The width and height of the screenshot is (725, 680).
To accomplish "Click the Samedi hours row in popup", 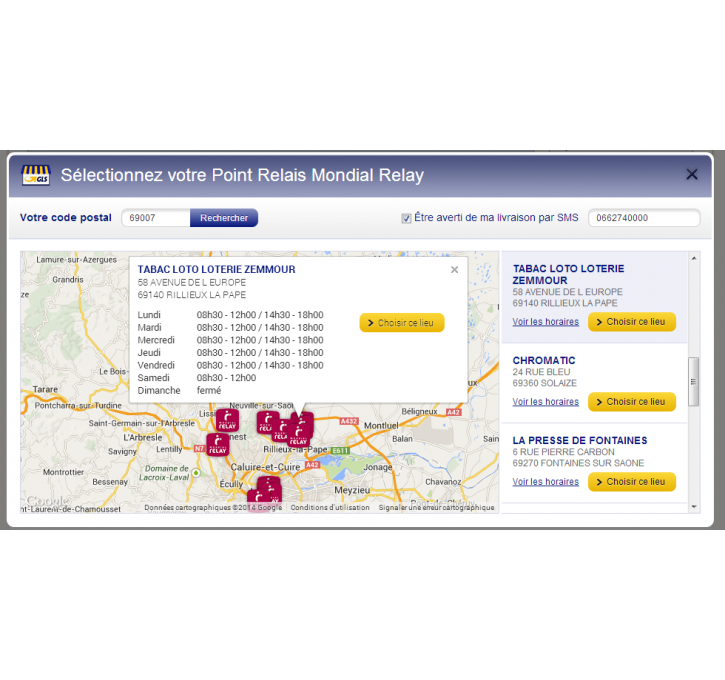I will coord(197,378).
